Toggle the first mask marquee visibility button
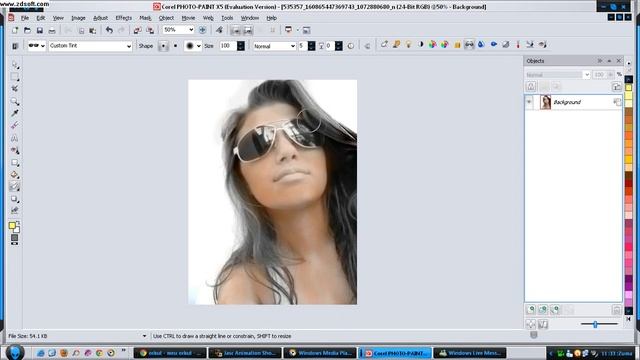This screenshot has height=360, width=640. pyautogui.click(x=236, y=30)
